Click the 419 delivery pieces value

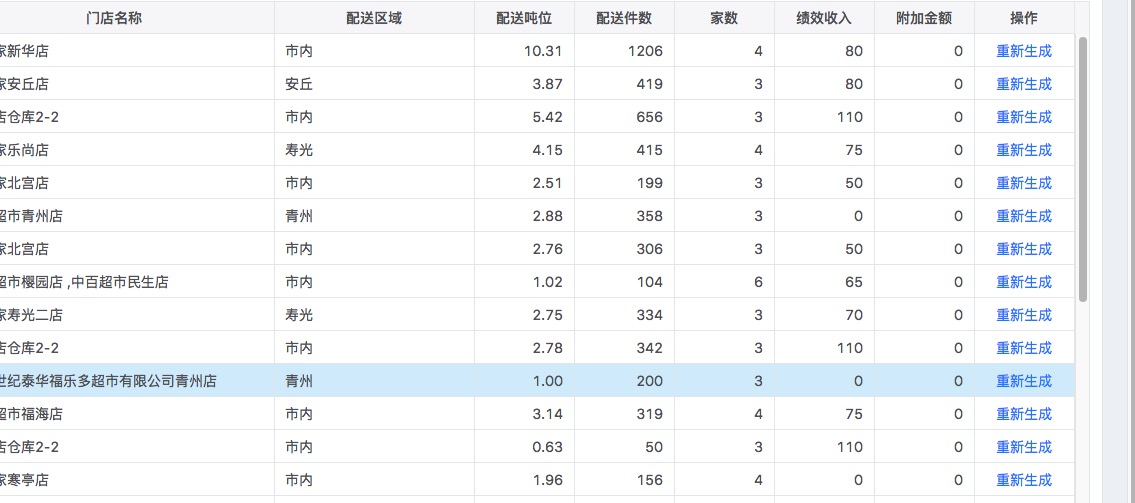pos(649,84)
